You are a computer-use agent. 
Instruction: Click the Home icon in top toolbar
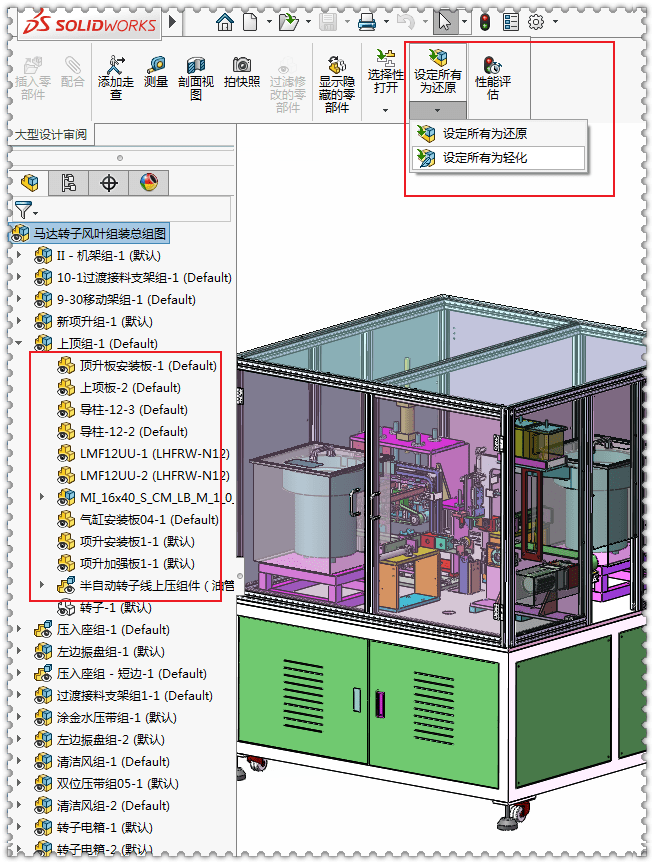coord(225,22)
